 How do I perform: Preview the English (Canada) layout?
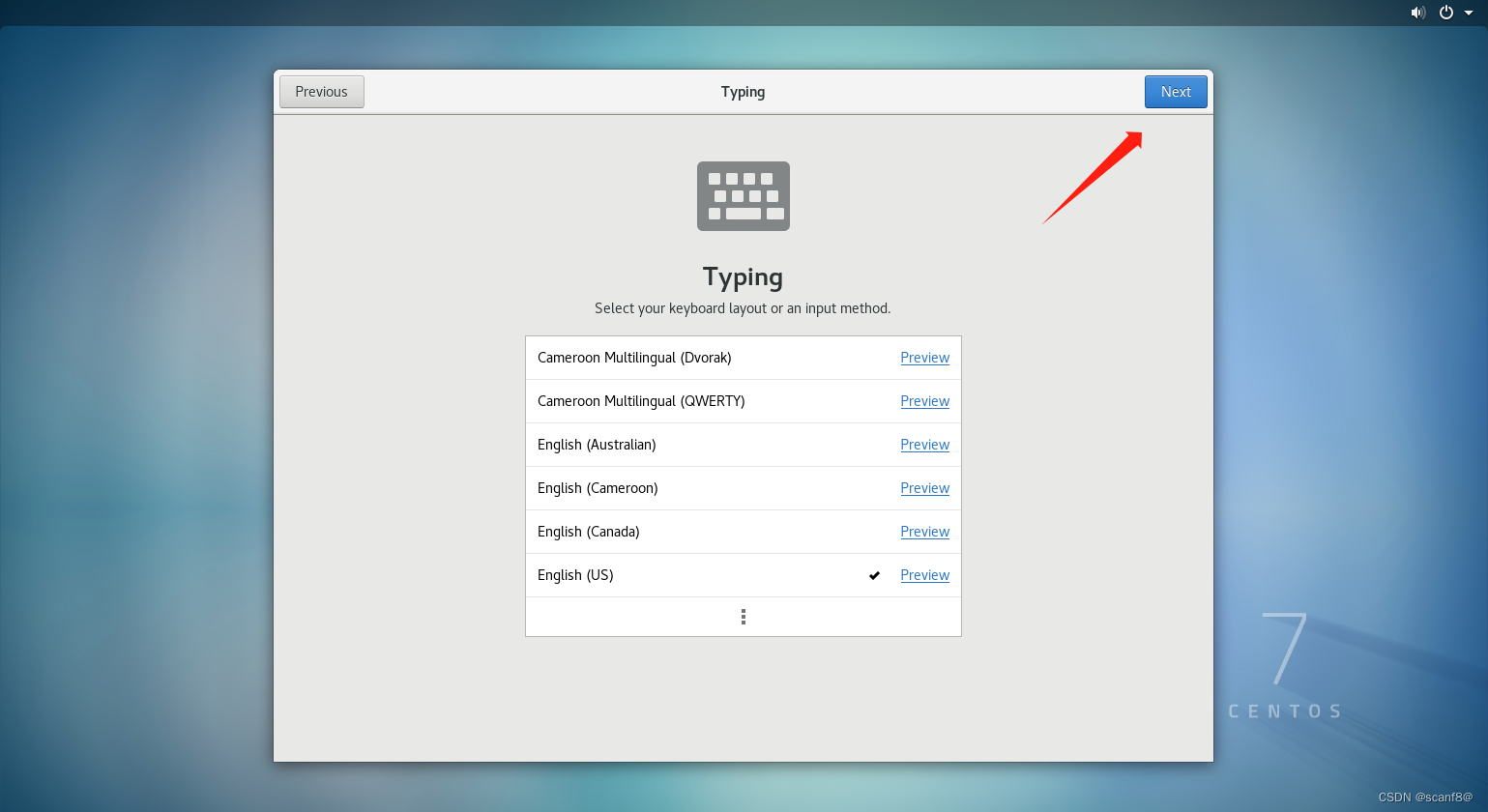pos(924,532)
